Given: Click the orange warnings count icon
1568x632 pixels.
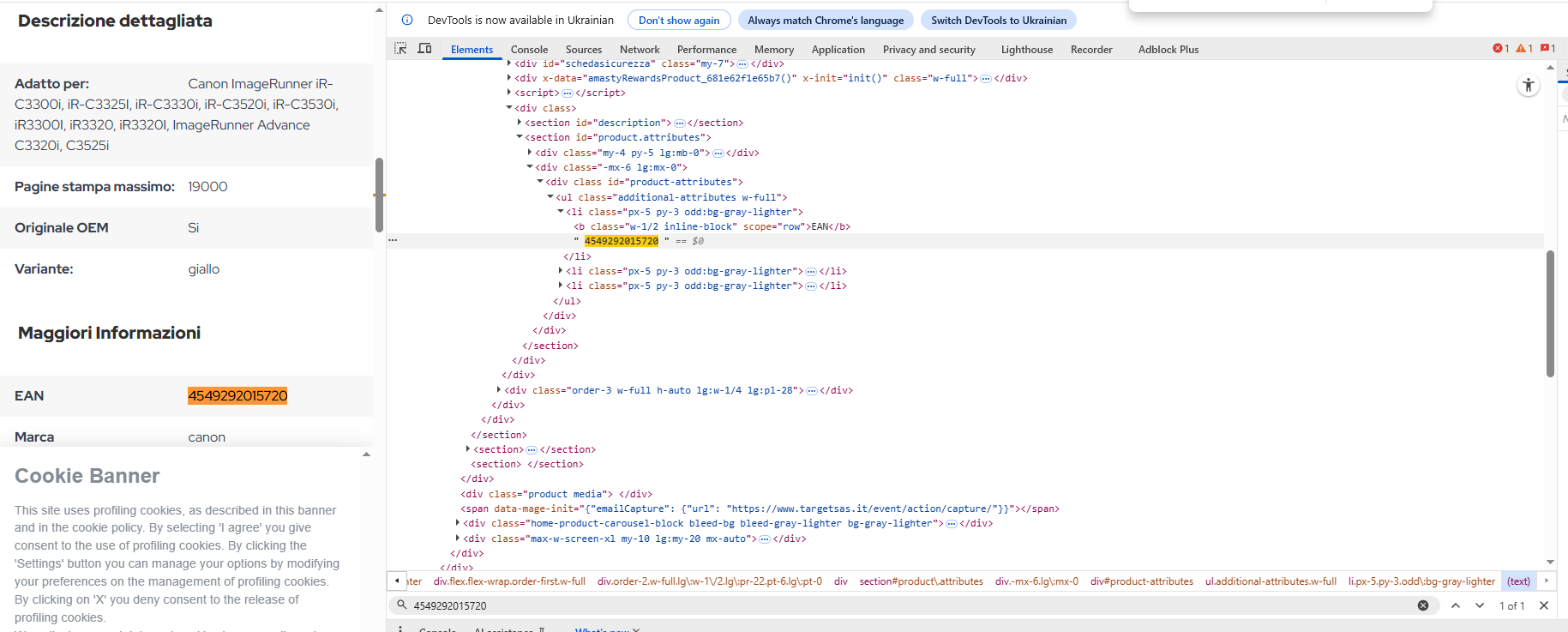Looking at the screenshot, I should pos(1524,49).
